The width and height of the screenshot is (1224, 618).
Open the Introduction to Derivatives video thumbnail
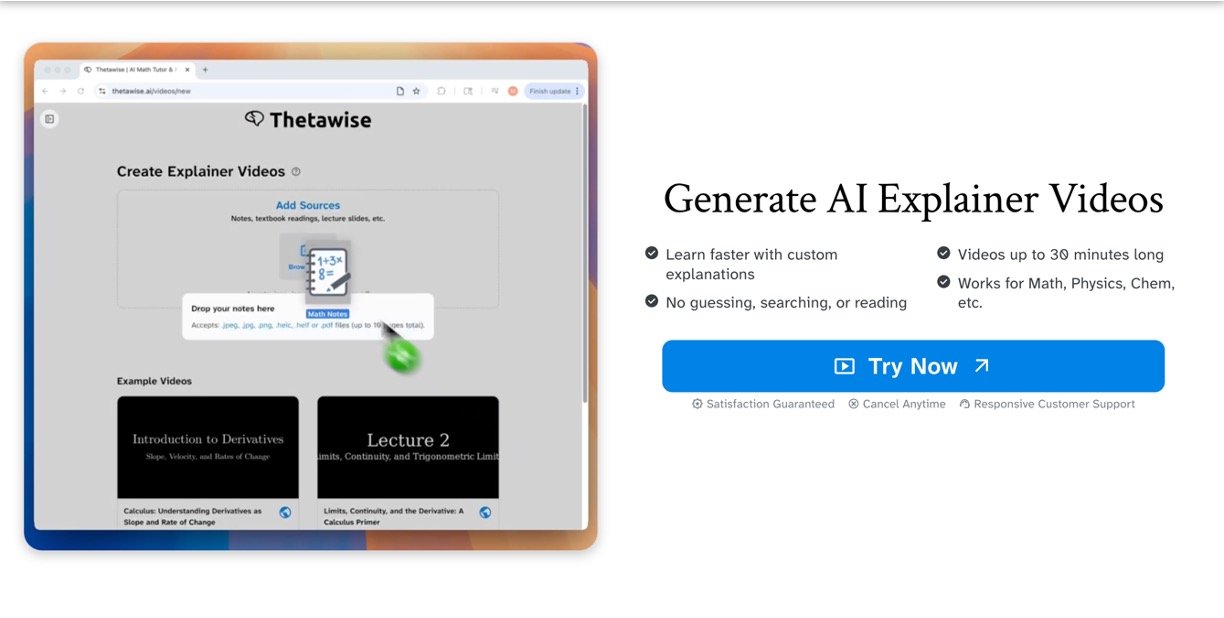click(x=208, y=447)
